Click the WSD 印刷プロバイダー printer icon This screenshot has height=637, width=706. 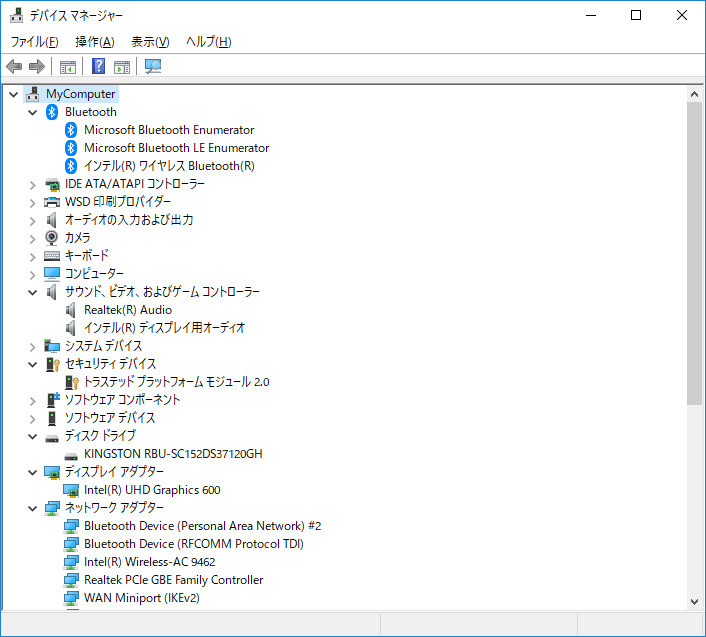52,202
